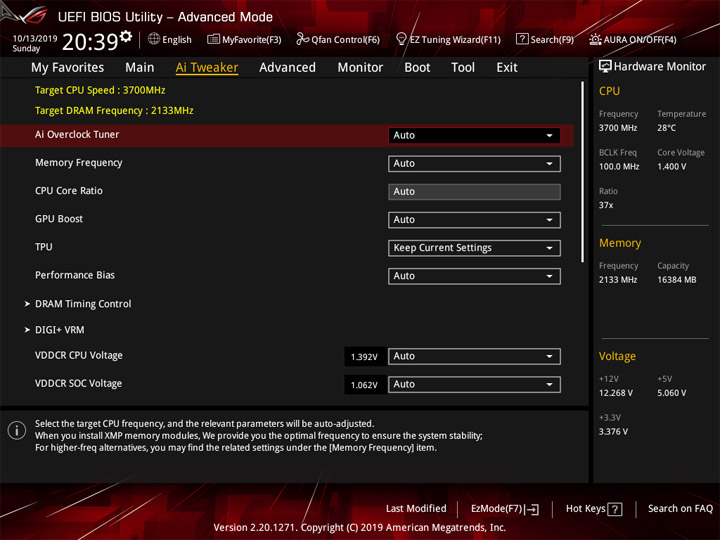Click 28°C CPU temperature value
The width and height of the screenshot is (720, 540).
click(x=666, y=128)
